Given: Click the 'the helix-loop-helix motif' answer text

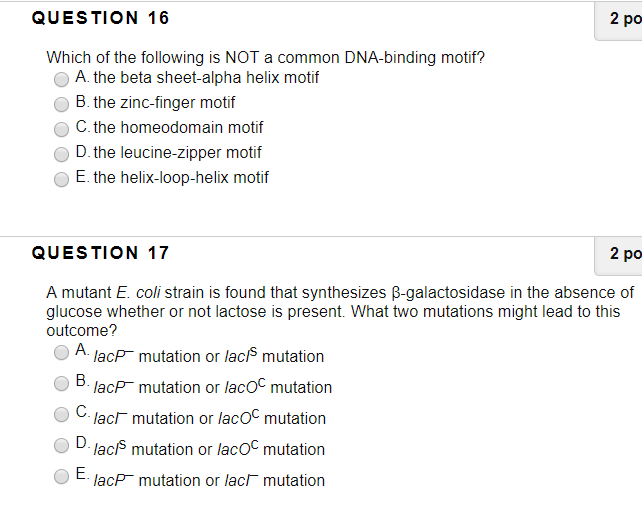Looking at the screenshot, I should pos(181,178).
